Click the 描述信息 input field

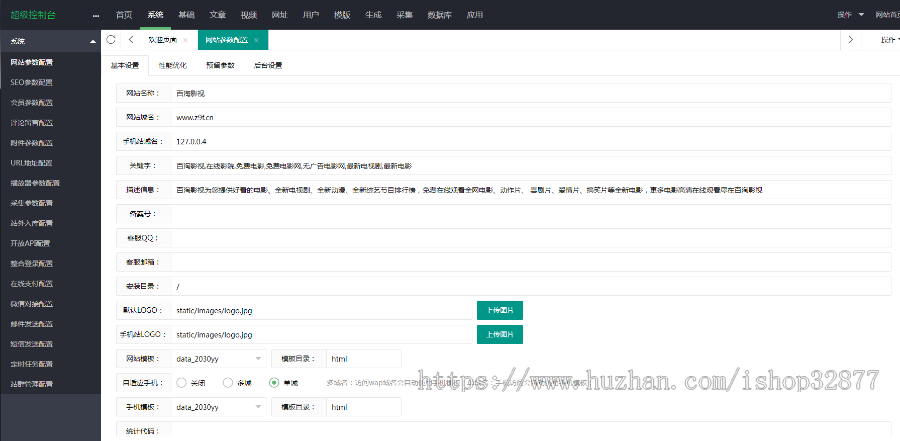(531, 189)
